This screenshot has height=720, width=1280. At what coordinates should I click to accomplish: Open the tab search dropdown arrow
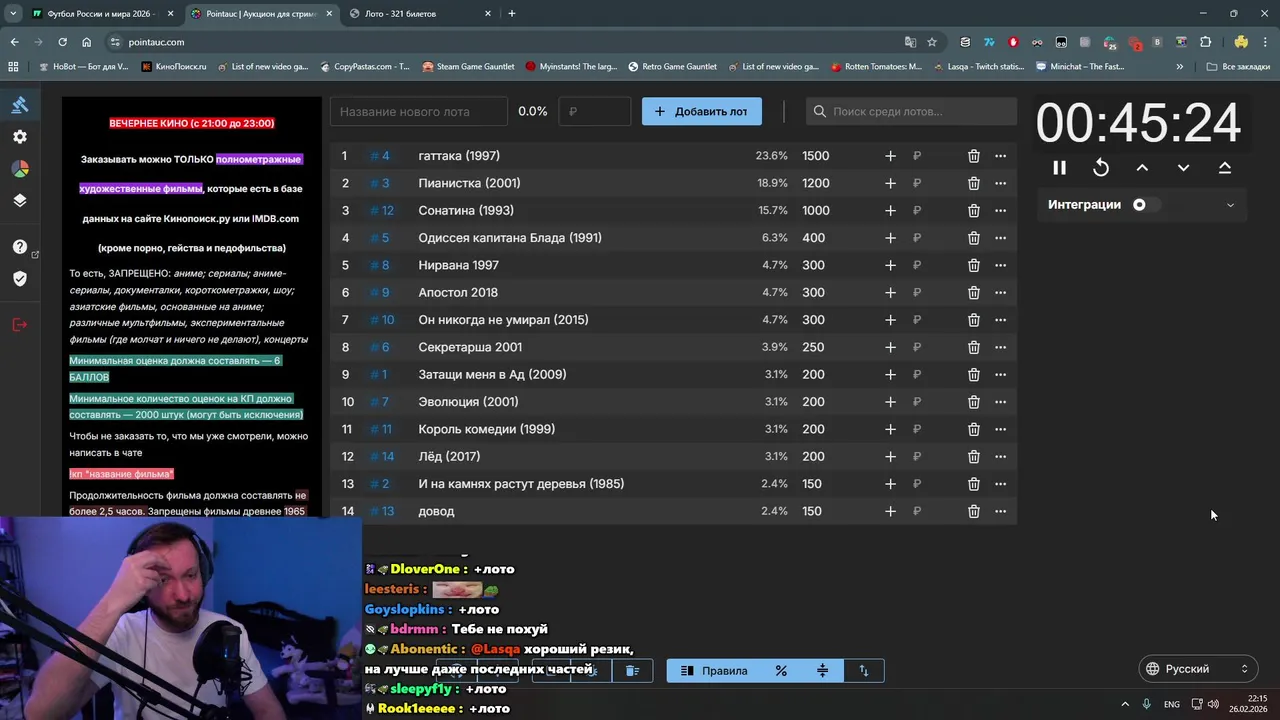(x=12, y=14)
